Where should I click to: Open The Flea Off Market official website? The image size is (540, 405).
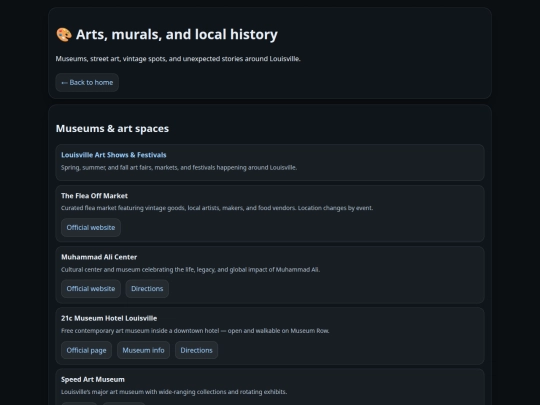click(91, 228)
